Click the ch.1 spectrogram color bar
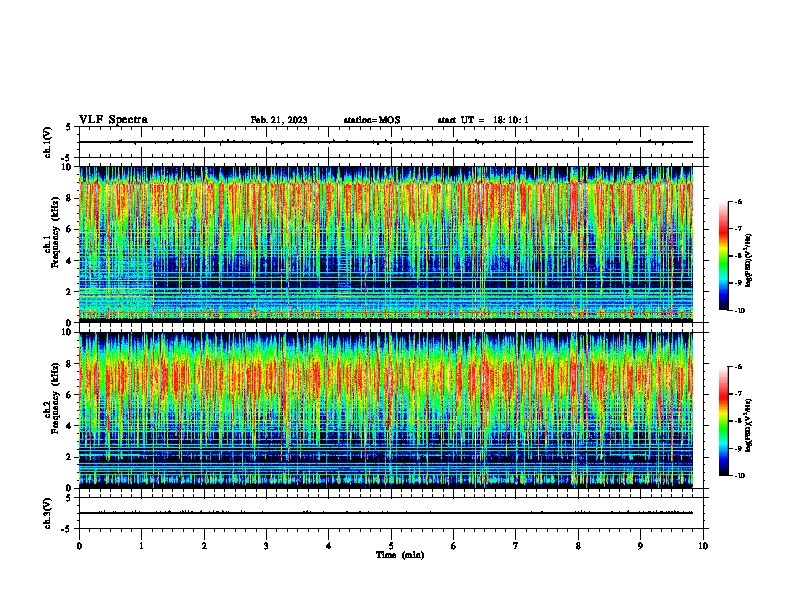Screen dimensions: 792x612 (x=723, y=256)
